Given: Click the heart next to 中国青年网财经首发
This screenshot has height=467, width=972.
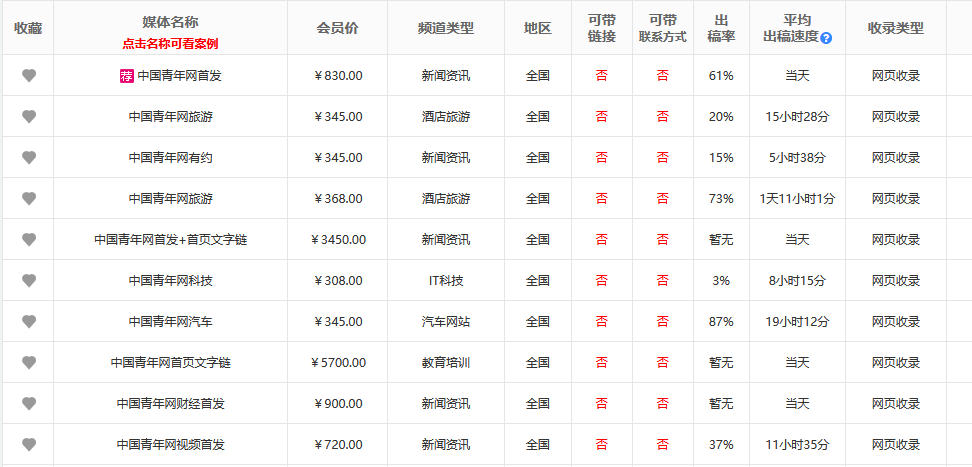Looking at the screenshot, I should click(29, 404).
